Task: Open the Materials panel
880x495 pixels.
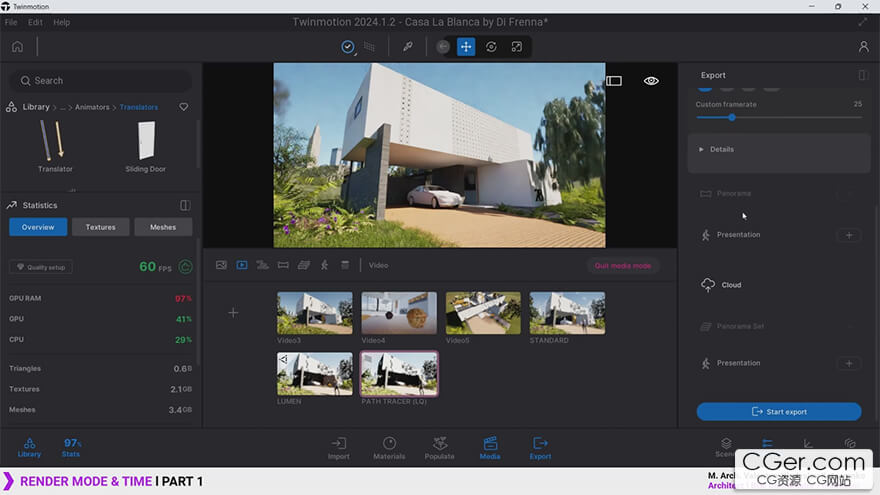Action: (389, 448)
